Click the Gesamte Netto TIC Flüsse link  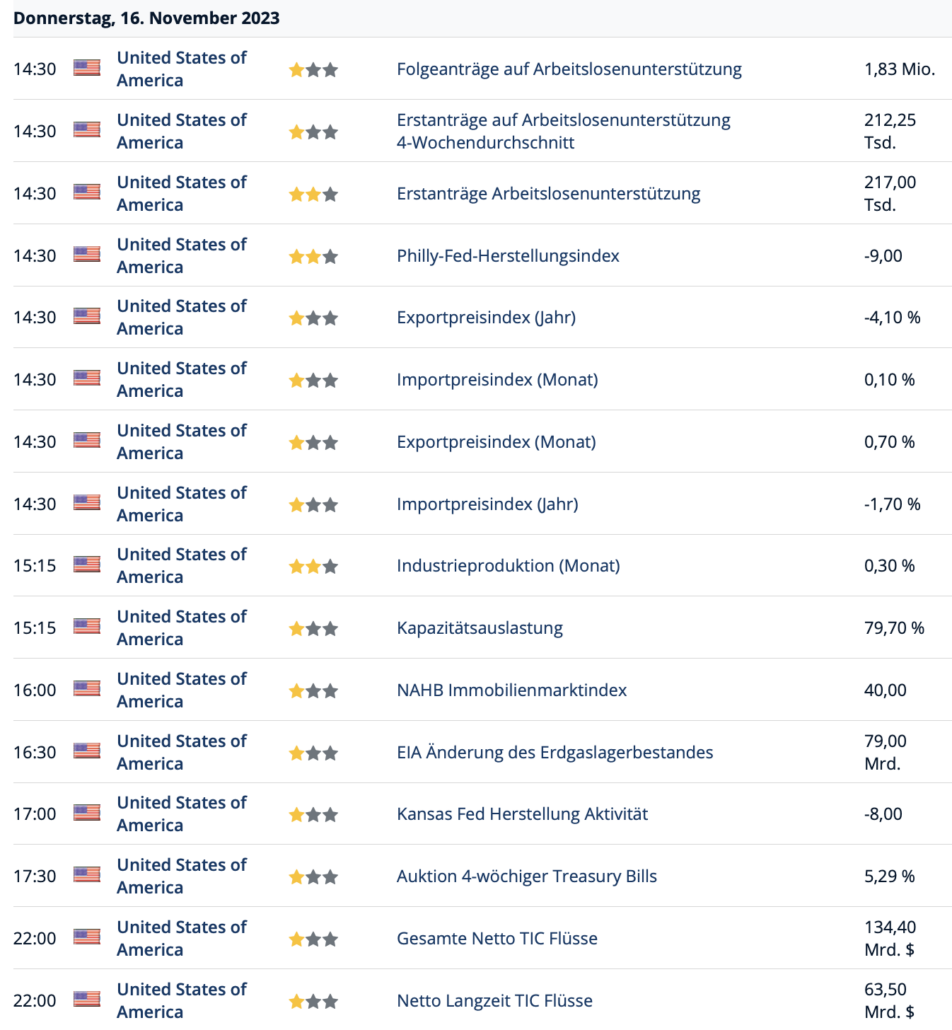[497, 938]
